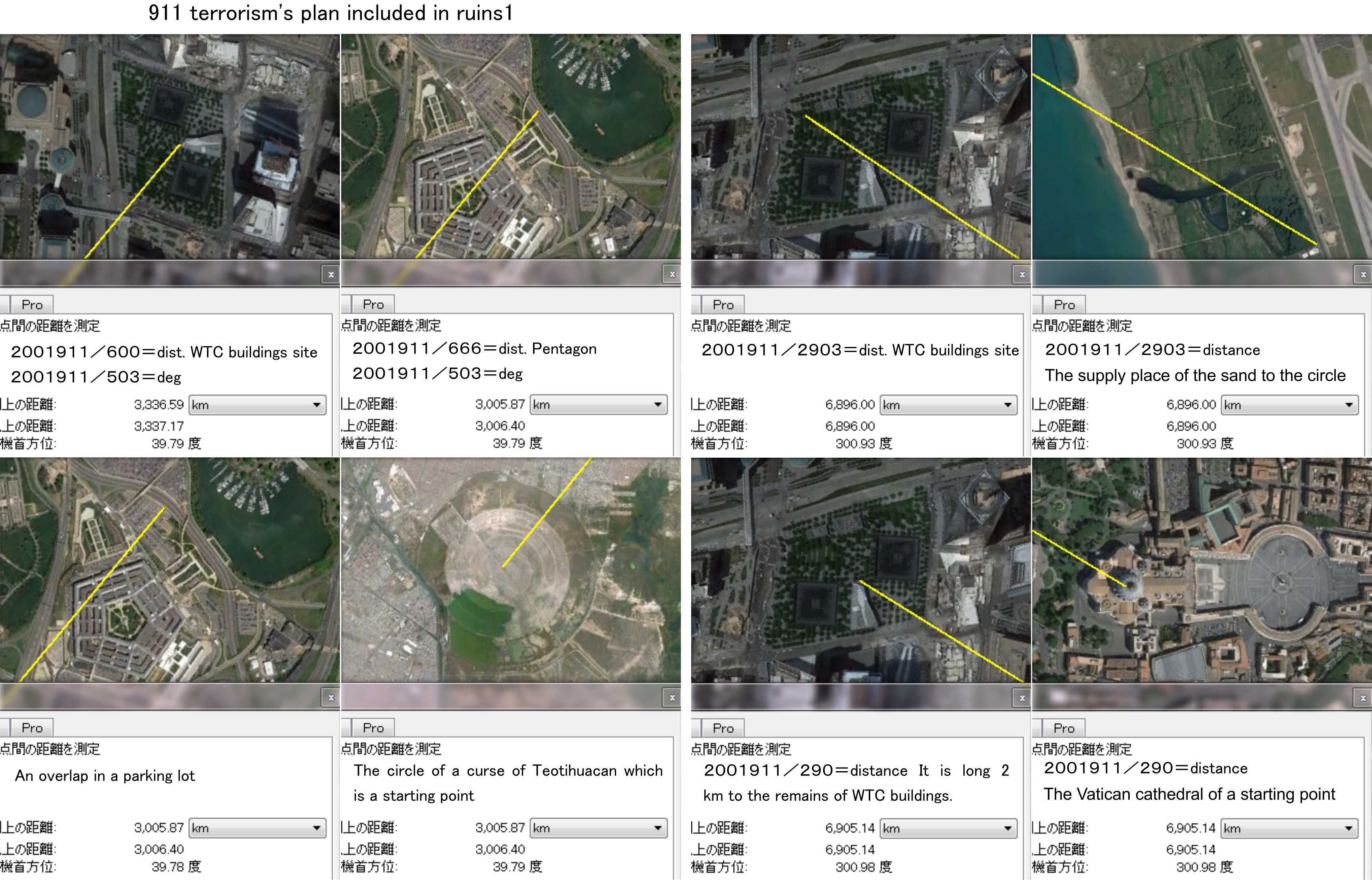Click the x above the Pentagon 666 caption
Viewport: 1372px width, 880px height.
[672, 275]
